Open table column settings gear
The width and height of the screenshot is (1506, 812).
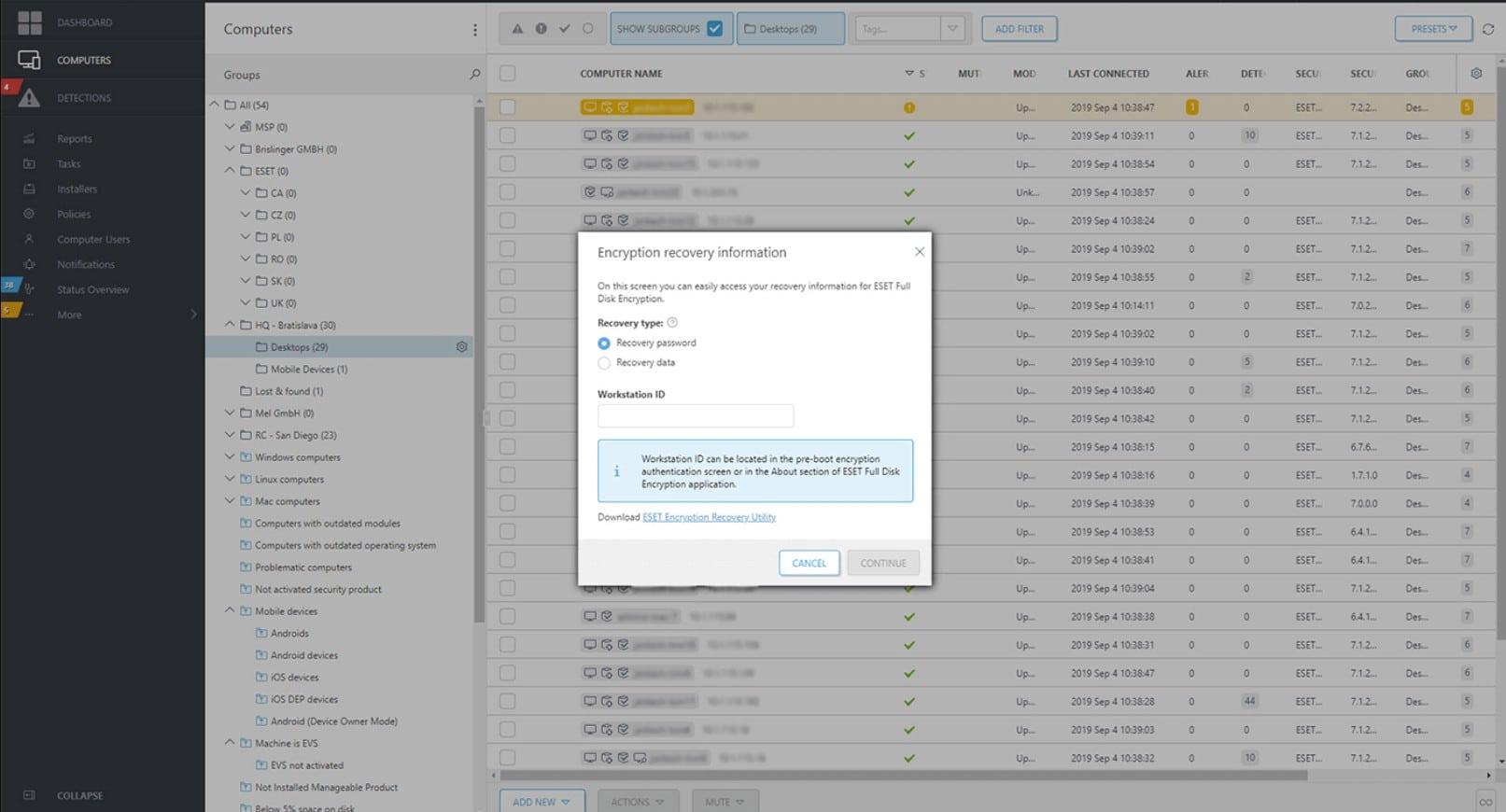click(1476, 74)
